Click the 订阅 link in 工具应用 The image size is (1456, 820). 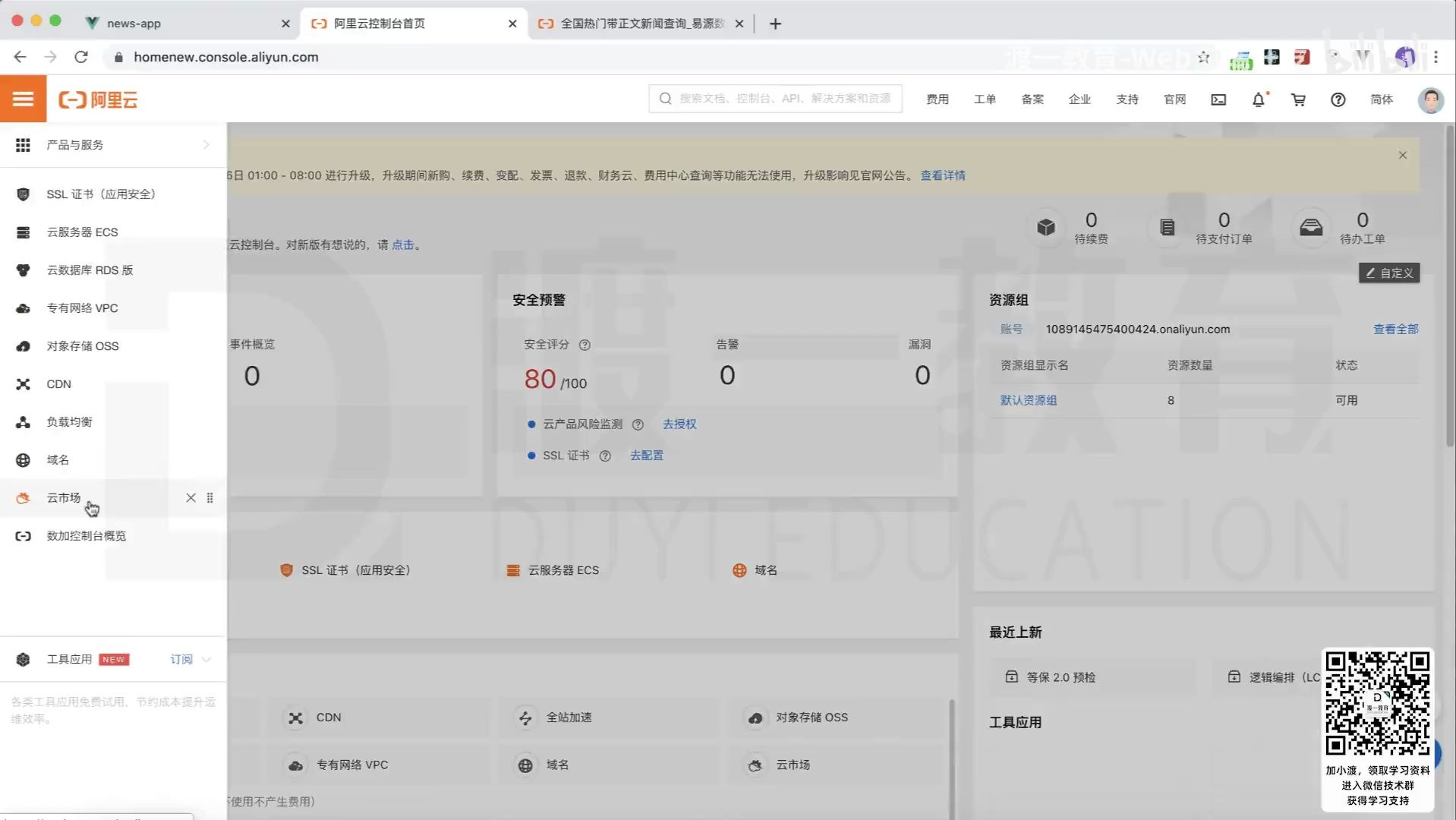coord(181,660)
